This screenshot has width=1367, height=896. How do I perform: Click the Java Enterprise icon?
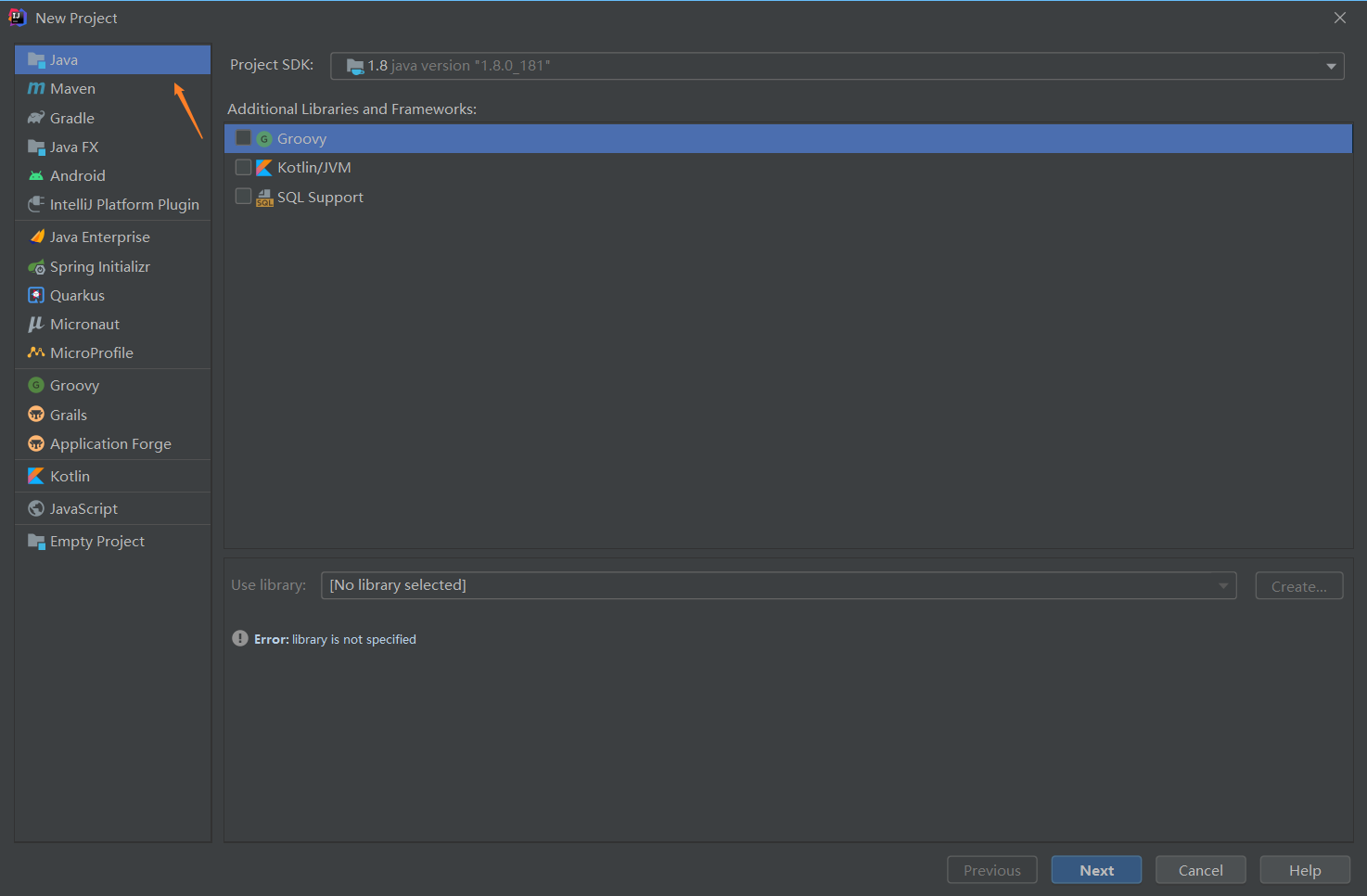point(36,237)
